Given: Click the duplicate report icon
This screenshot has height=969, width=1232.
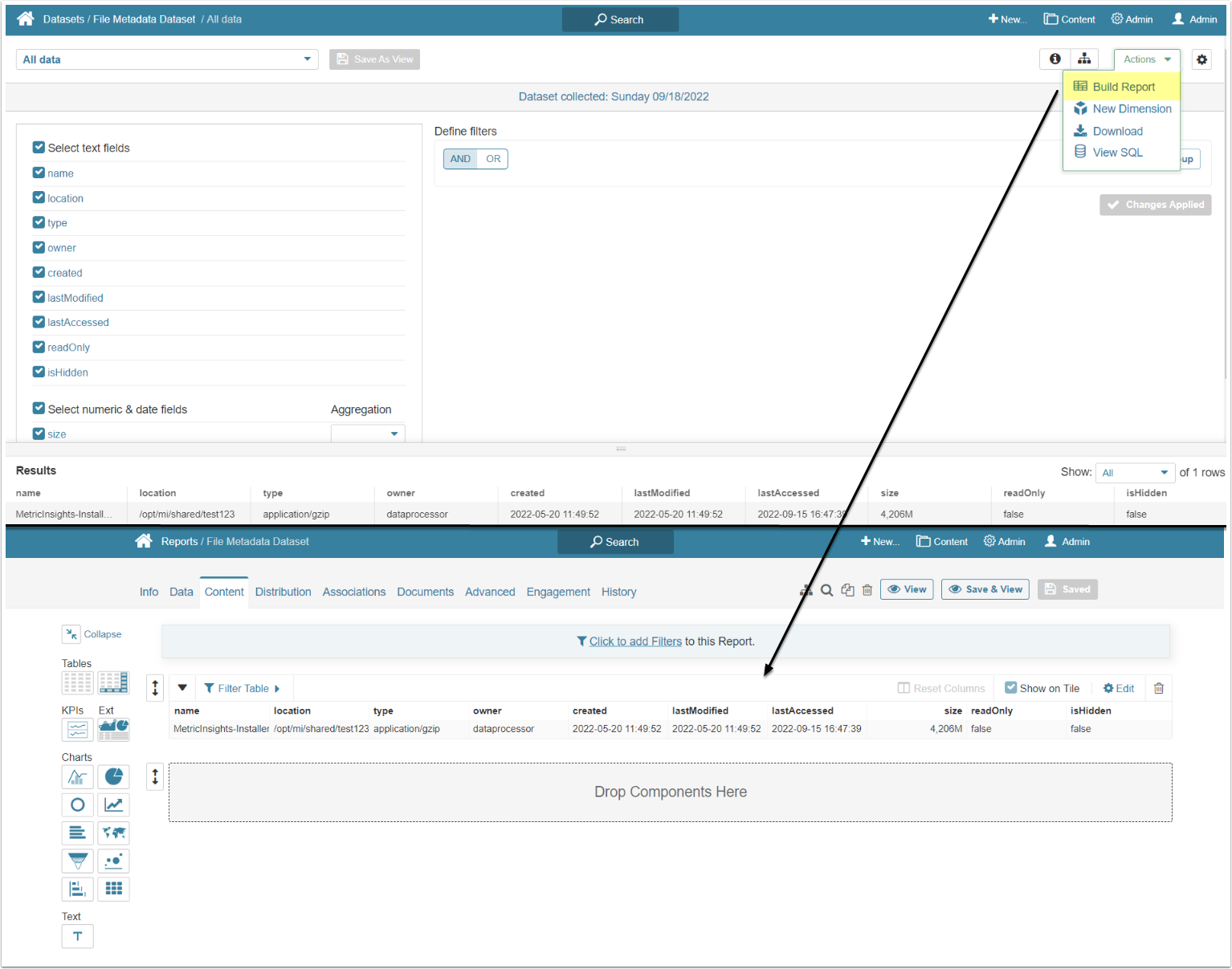Looking at the screenshot, I should click(847, 590).
